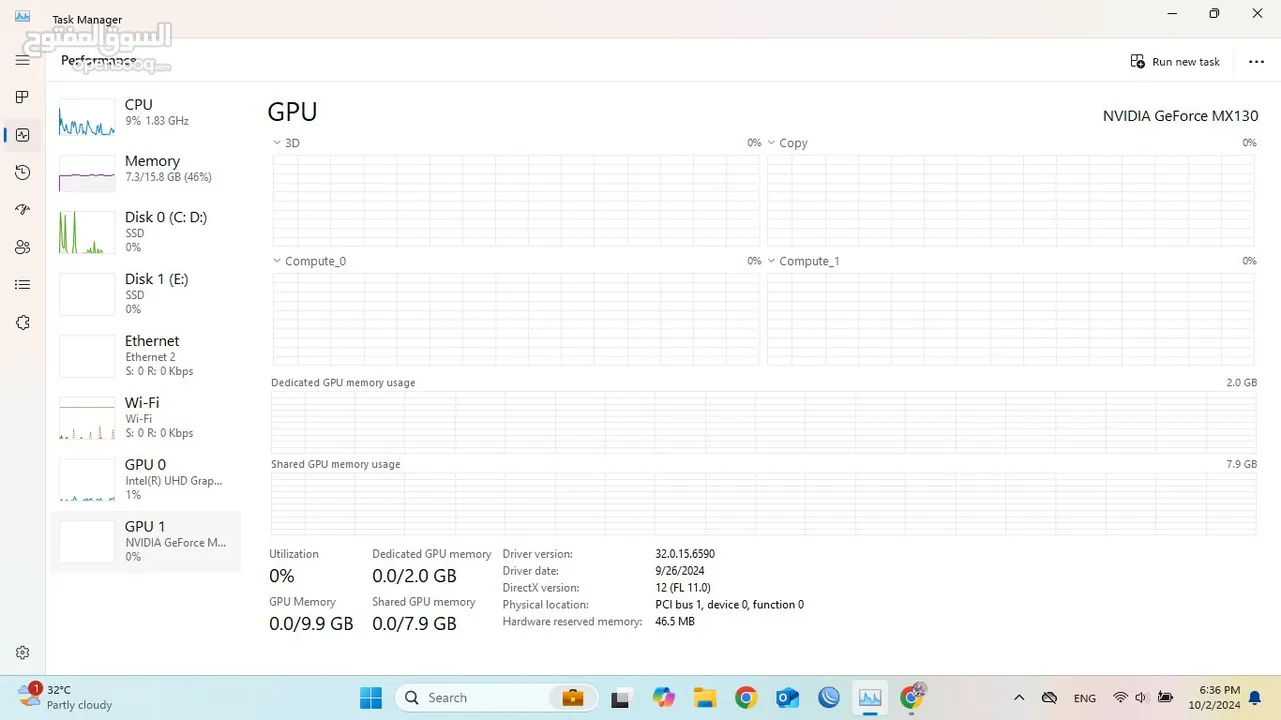Click Shared GPU memory 0.0/7.9 GB value
The width and height of the screenshot is (1281, 720).
(x=414, y=624)
